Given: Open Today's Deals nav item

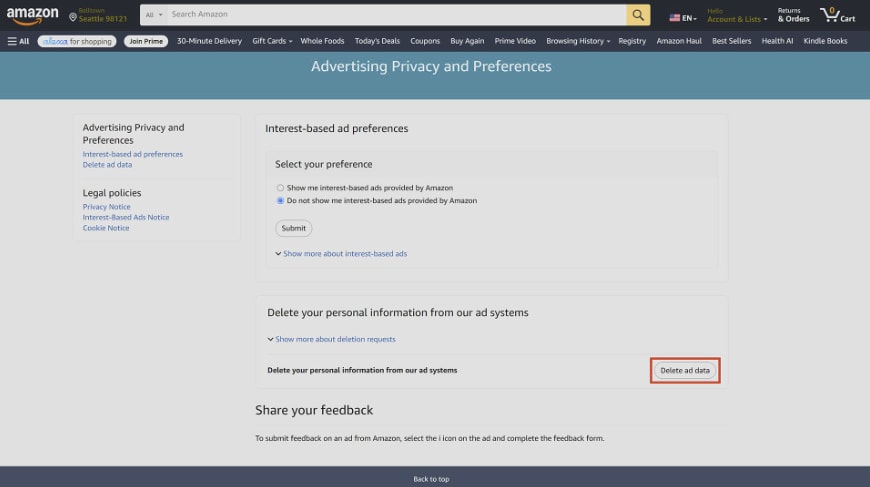Looking at the screenshot, I should tap(377, 41).
